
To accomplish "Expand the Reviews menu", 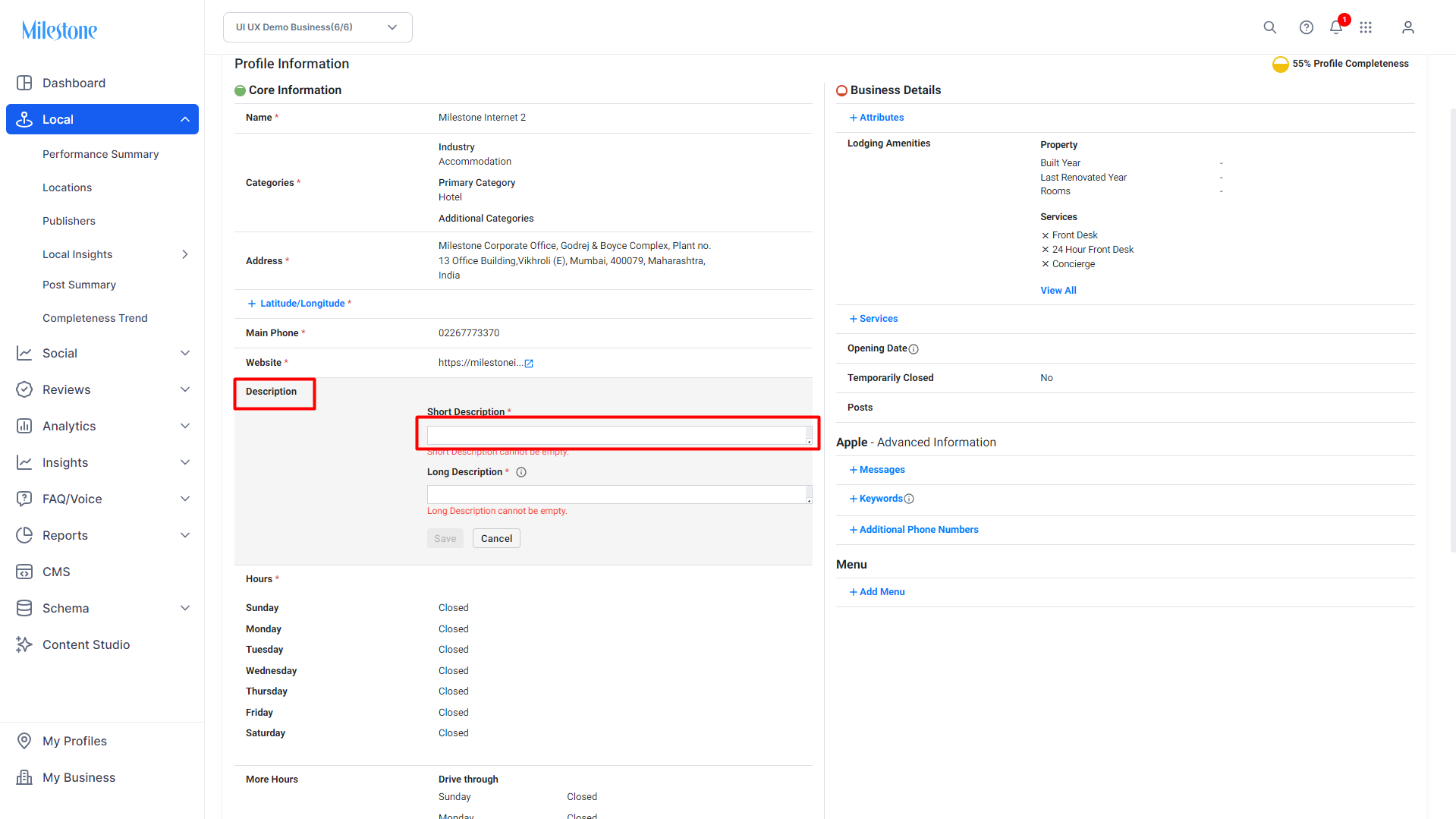I will pyautogui.click(x=185, y=389).
